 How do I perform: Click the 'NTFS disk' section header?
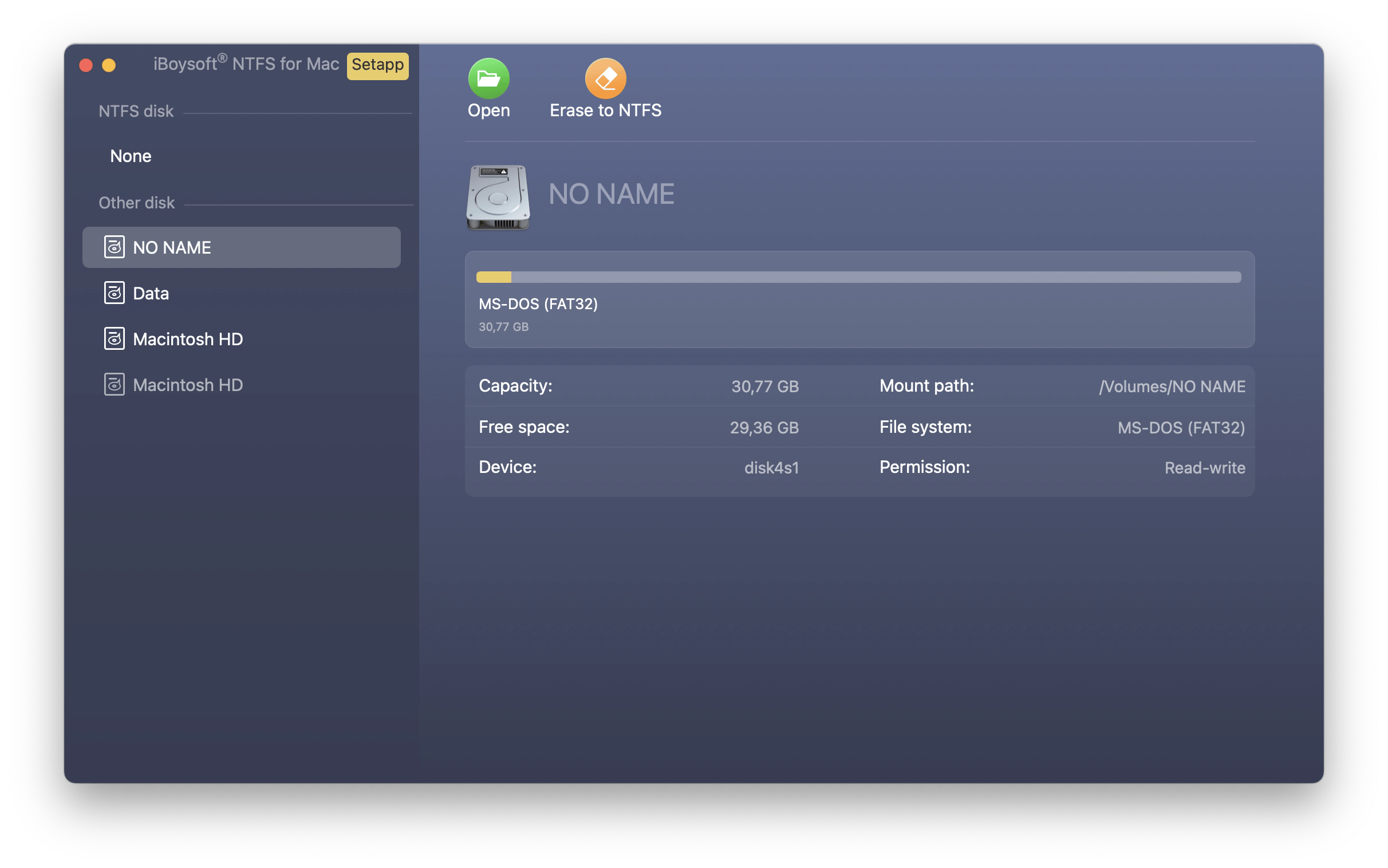[x=136, y=111]
